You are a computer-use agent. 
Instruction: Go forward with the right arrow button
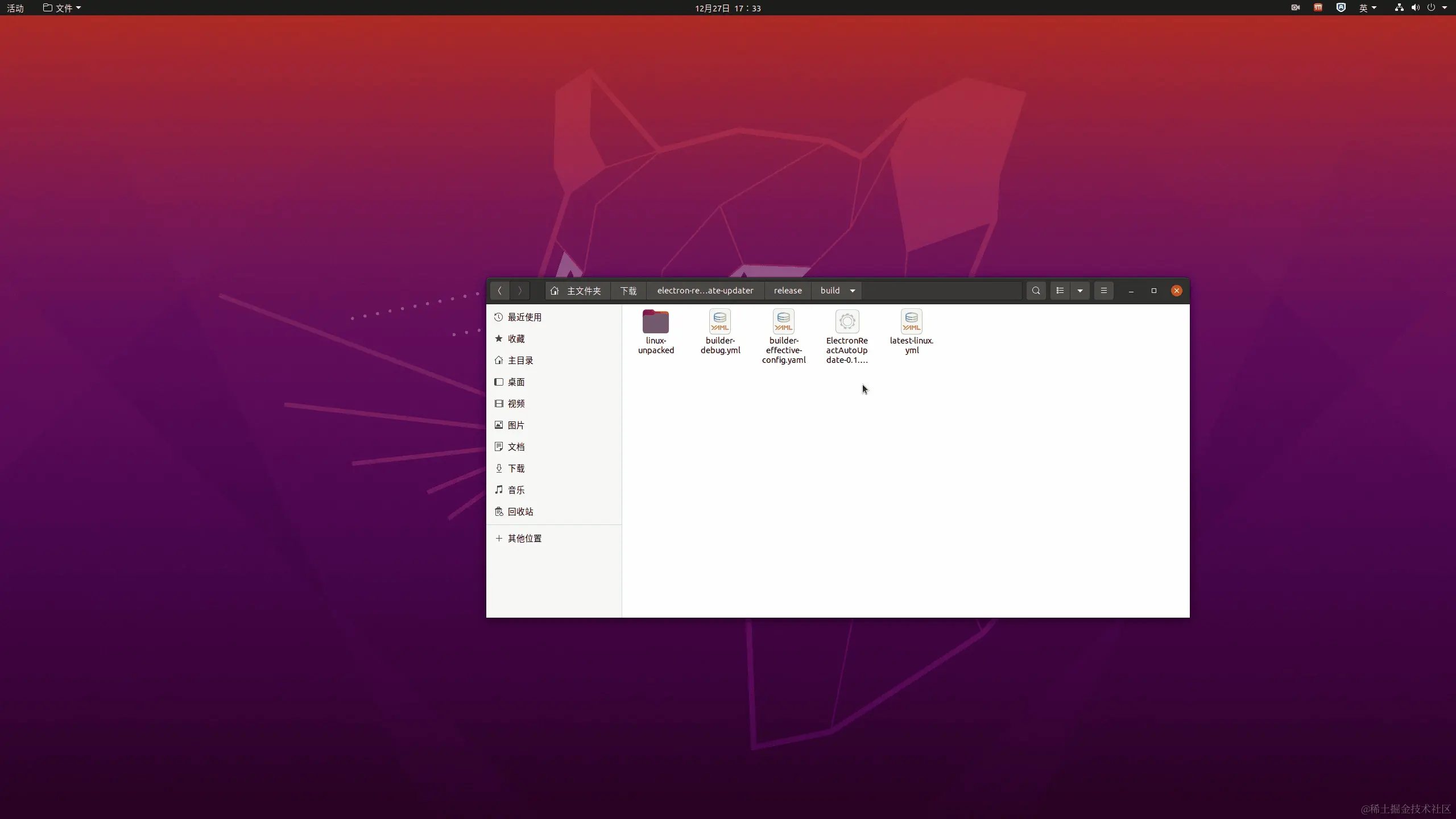520,291
